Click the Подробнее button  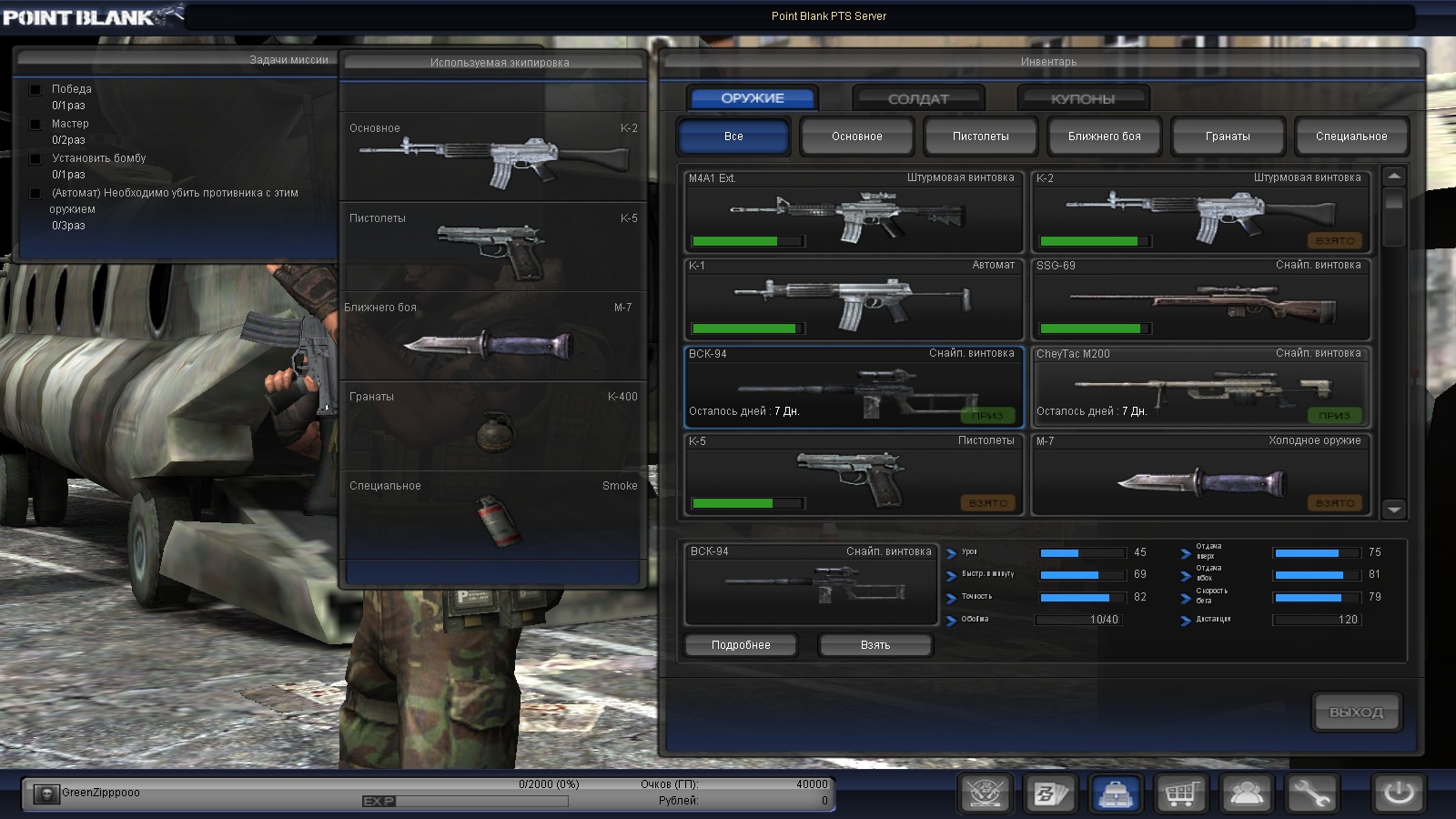[x=741, y=645]
